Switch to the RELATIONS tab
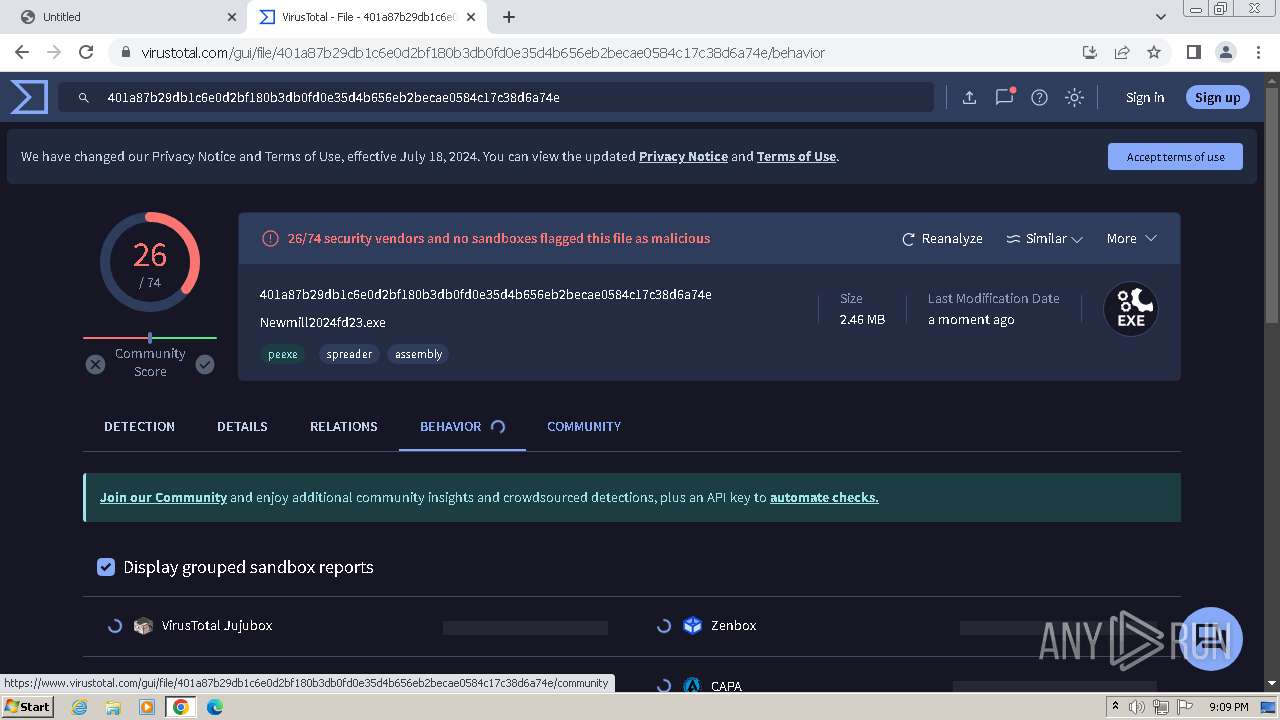Image resolution: width=1280 pixels, height=720 pixels. click(343, 426)
